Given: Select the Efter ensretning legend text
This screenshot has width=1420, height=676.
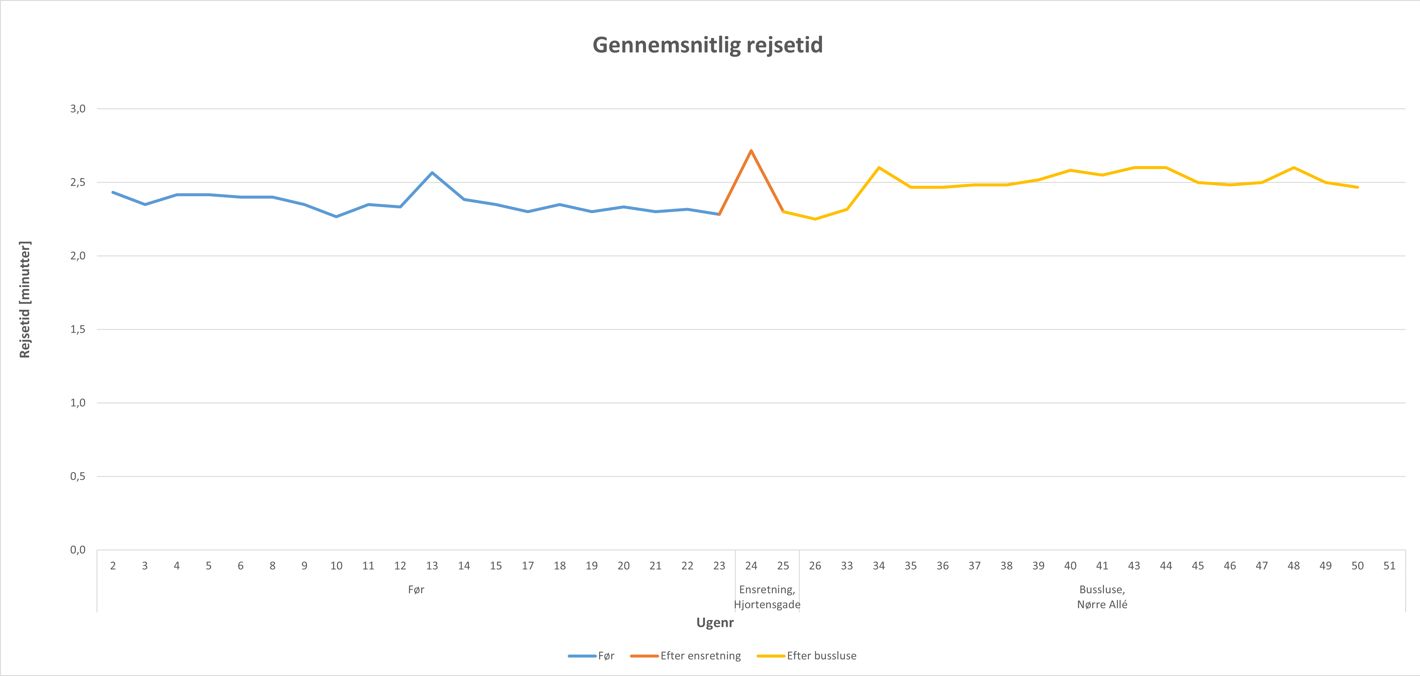Looking at the screenshot, I should coord(700,656).
